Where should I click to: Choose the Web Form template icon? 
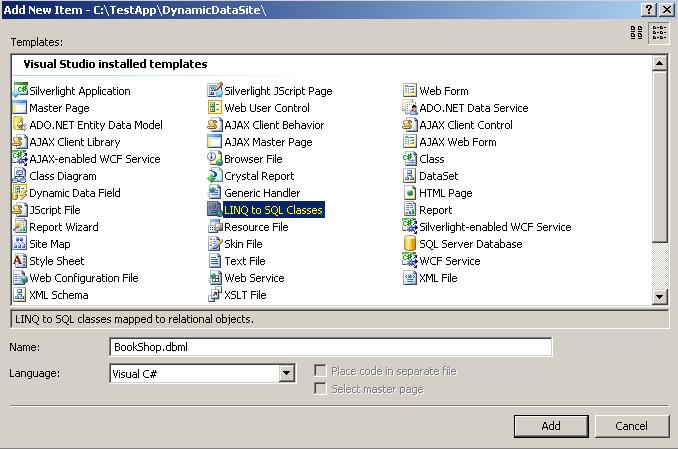[x=410, y=90]
